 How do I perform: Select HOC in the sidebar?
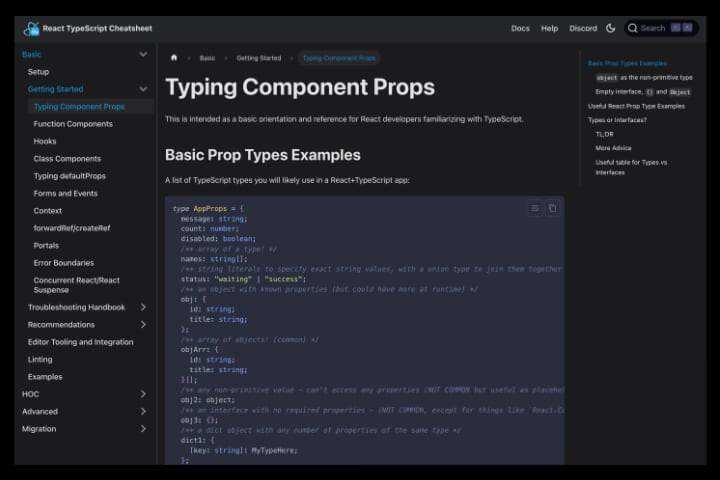coord(30,394)
